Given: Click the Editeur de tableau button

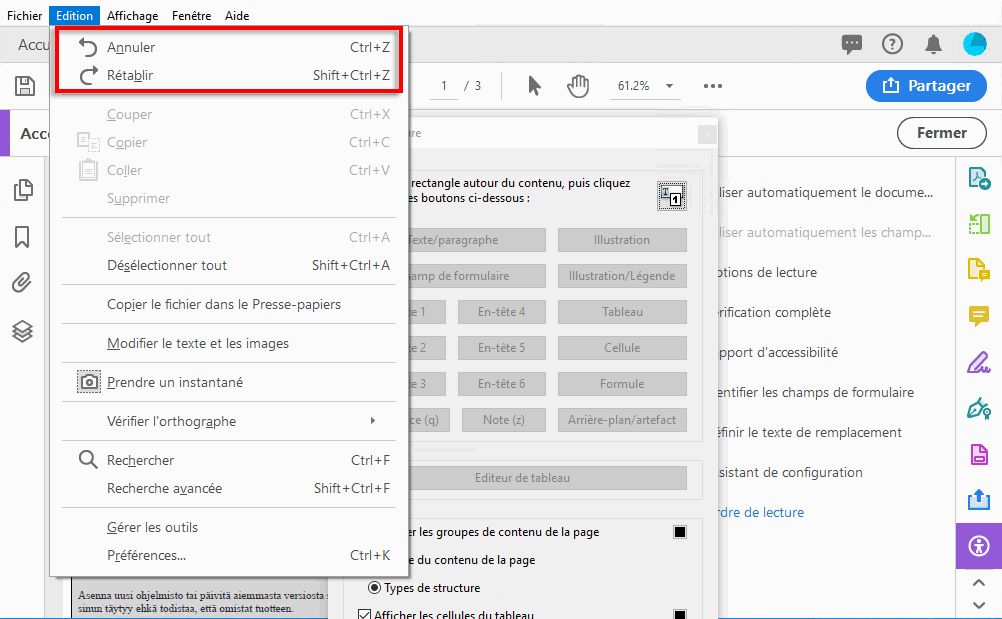Looking at the screenshot, I should (547, 478).
